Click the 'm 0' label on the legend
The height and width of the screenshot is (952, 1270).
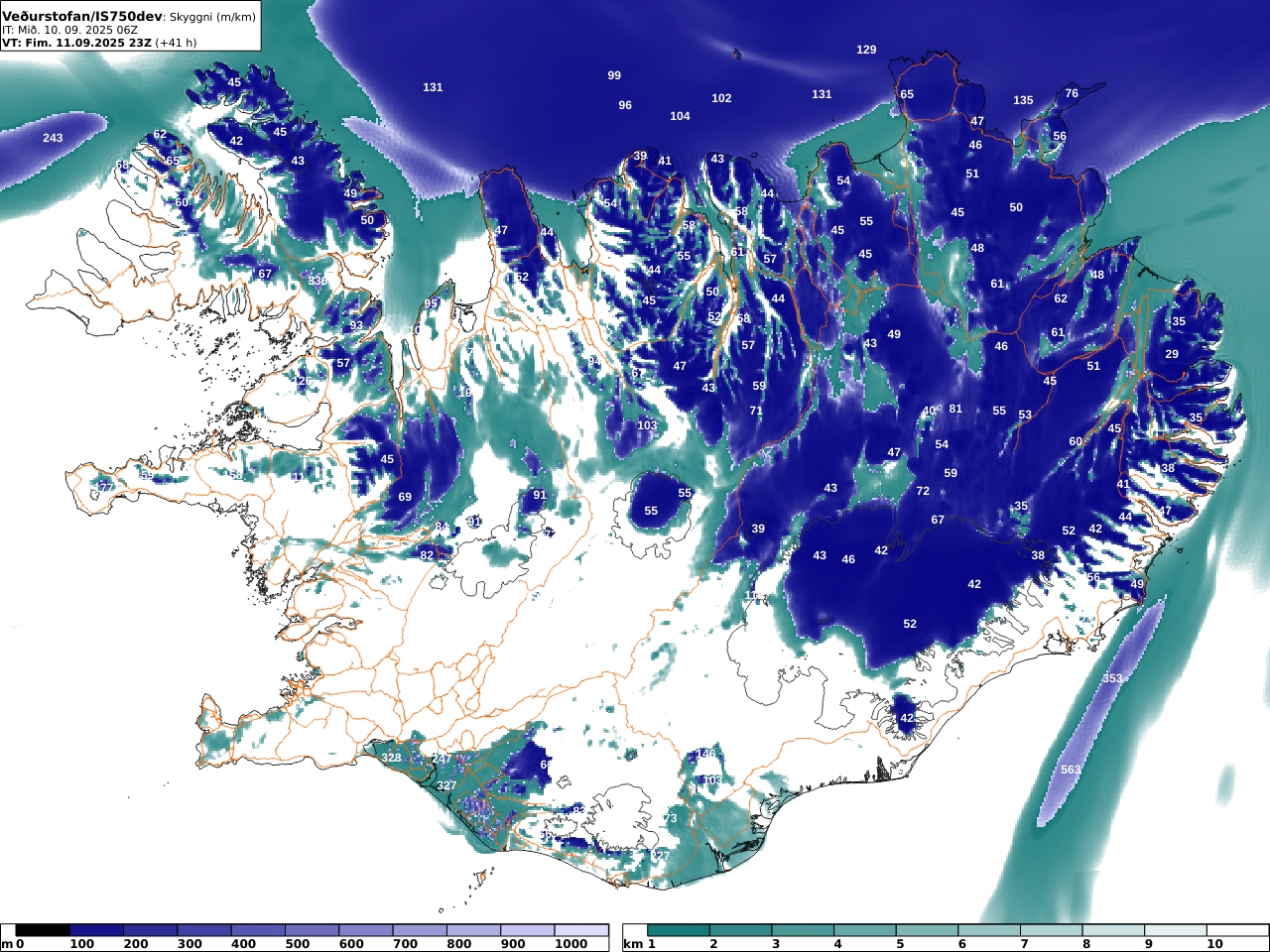point(13,944)
